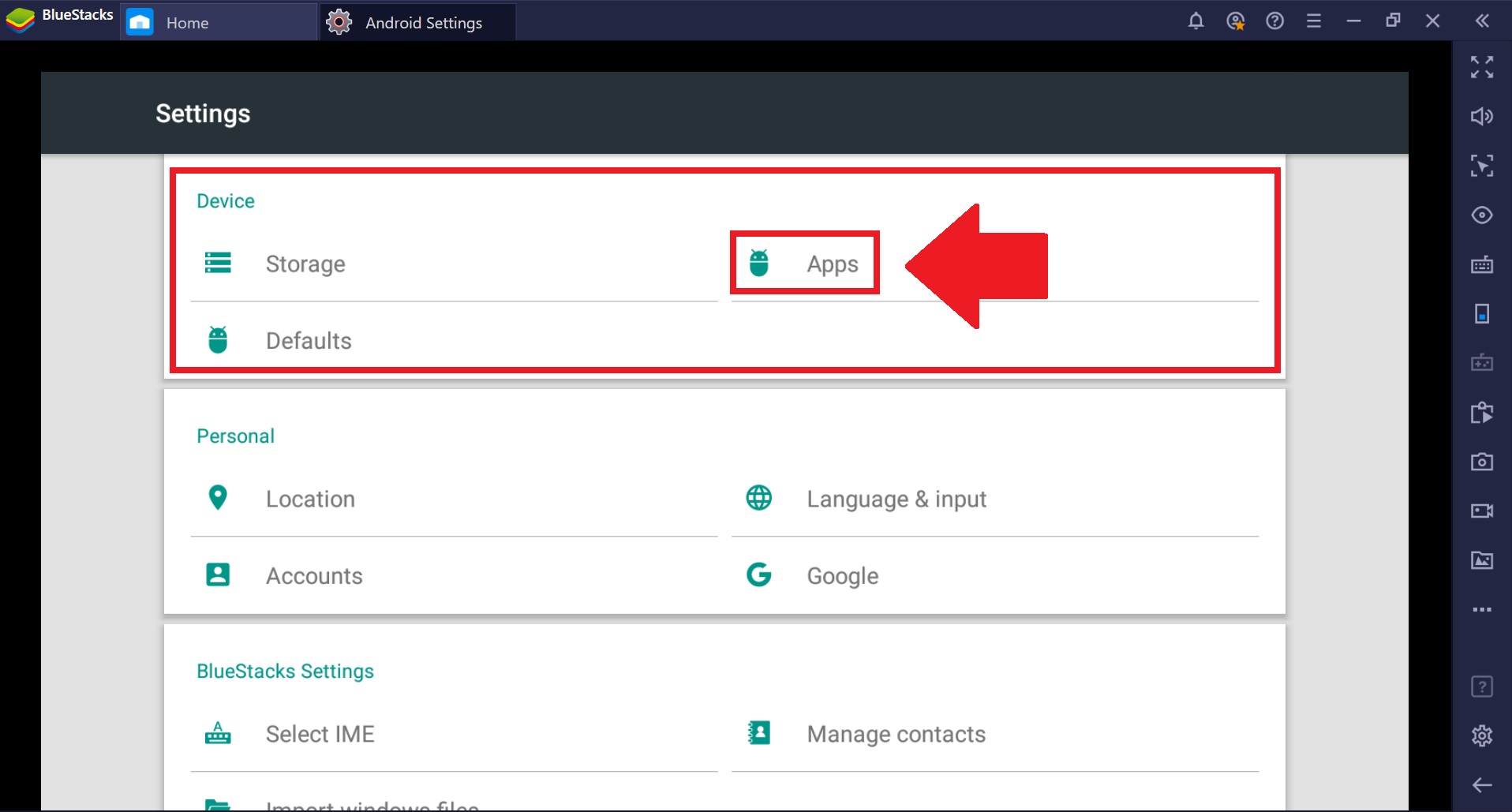Open keyboard controls icon in sidebar
Viewport: 1512px width, 812px height.
click(1482, 264)
